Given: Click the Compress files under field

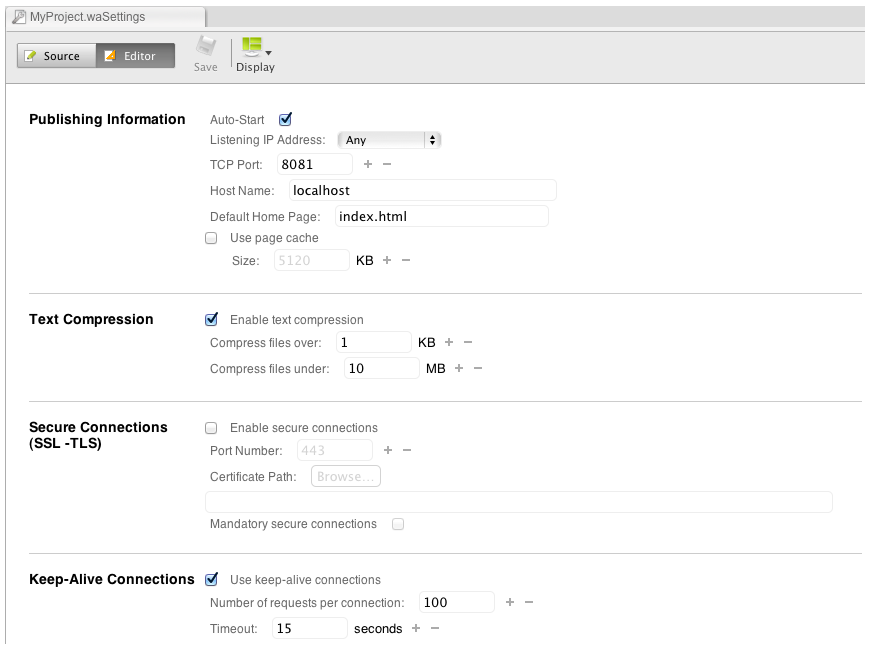Looking at the screenshot, I should pyautogui.click(x=381, y=369).
